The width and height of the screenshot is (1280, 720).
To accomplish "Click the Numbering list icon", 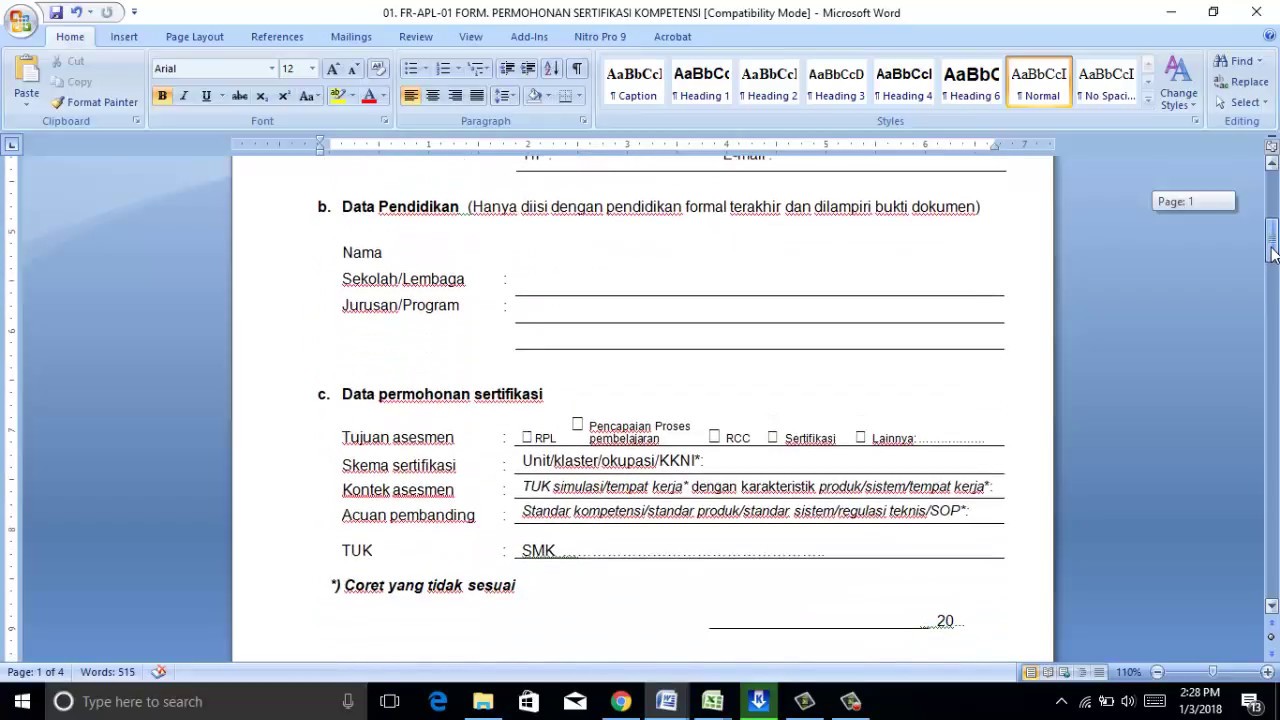I will pyautogui.click(x=443, y=68).
